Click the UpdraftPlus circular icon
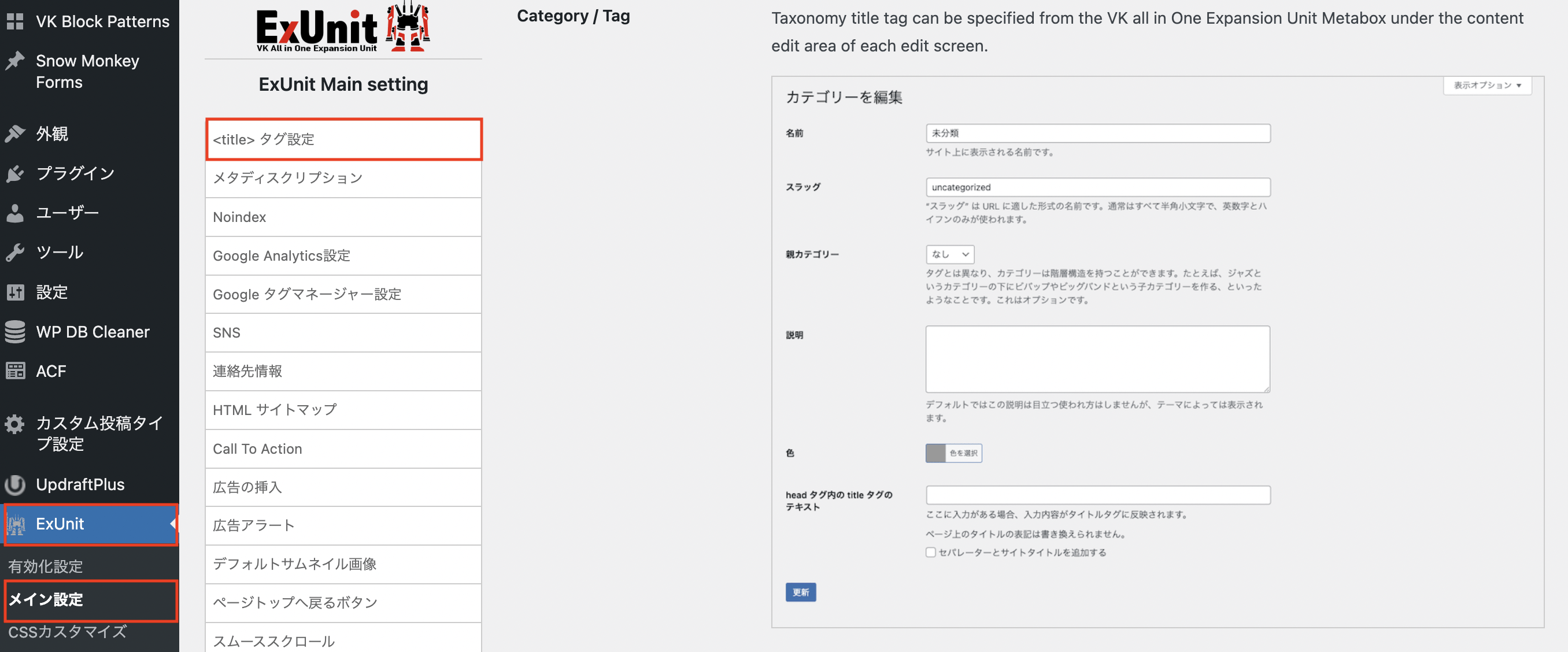The height and width of the screenshot is (652, 1568). (x=15, y=484)
